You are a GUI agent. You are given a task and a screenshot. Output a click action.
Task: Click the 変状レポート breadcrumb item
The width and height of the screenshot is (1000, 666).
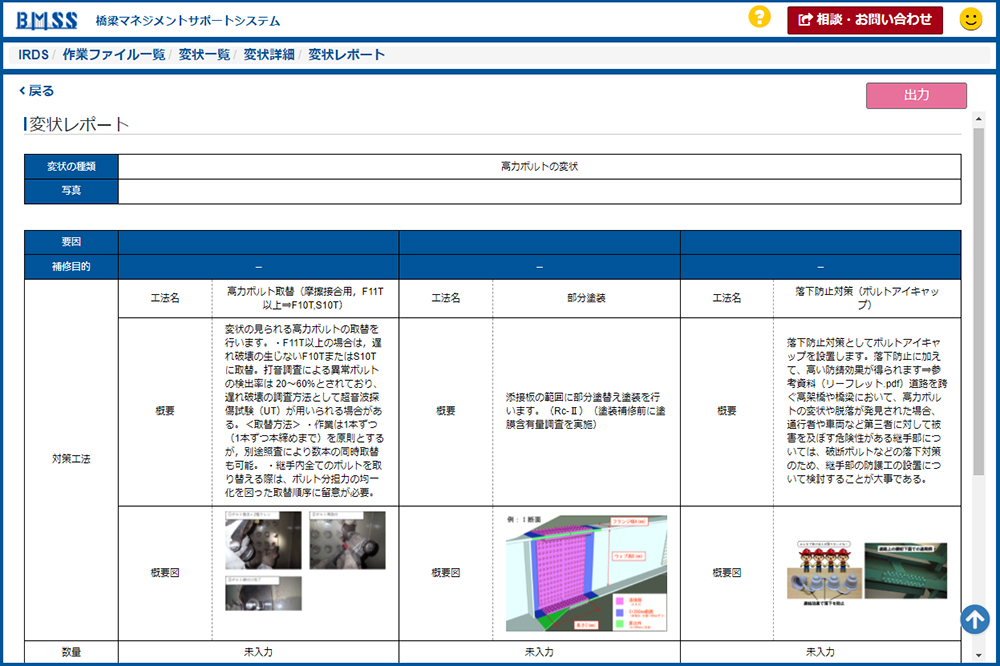(x=346, y=55)
